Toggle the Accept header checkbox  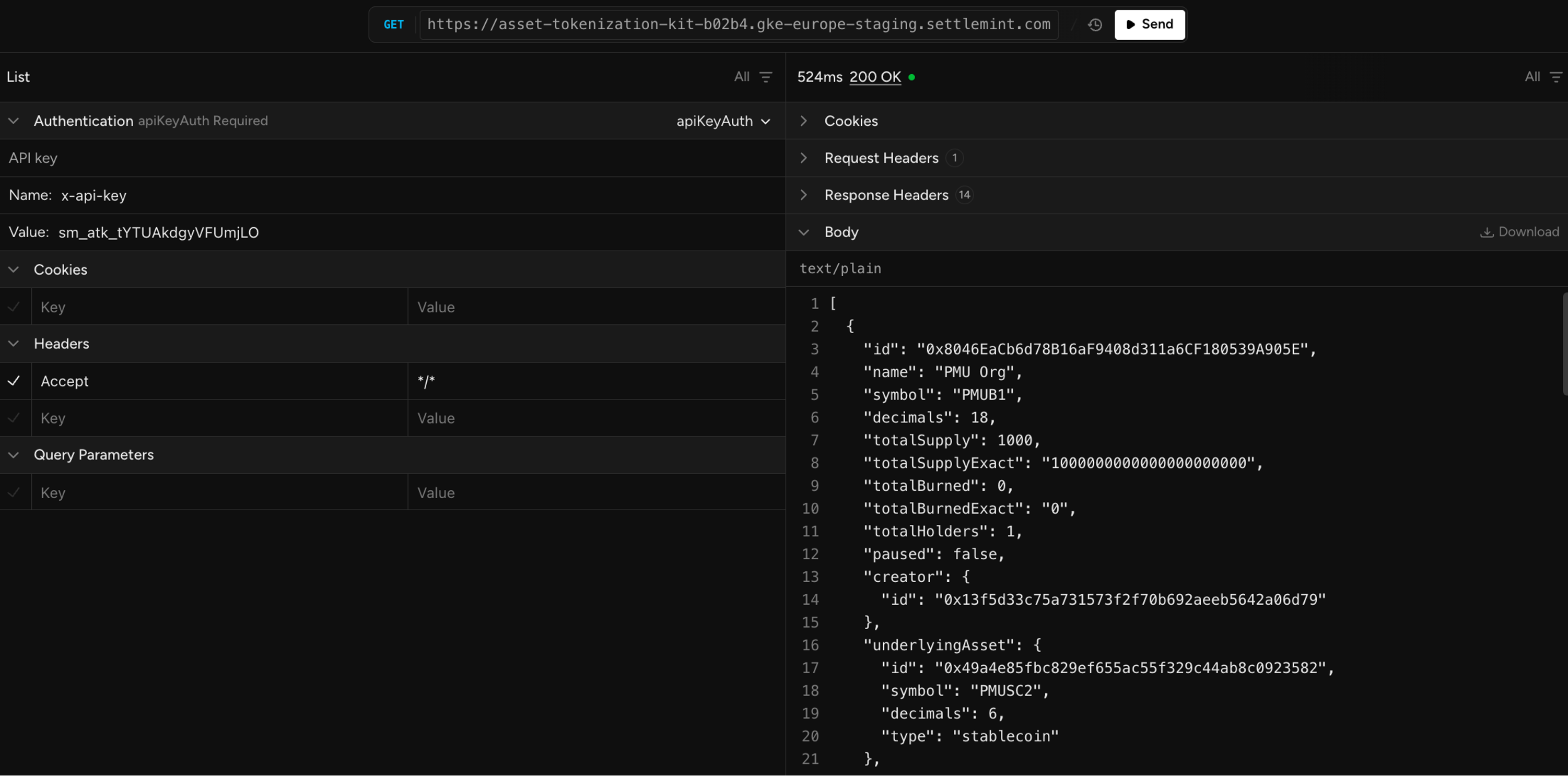point(14,381)
